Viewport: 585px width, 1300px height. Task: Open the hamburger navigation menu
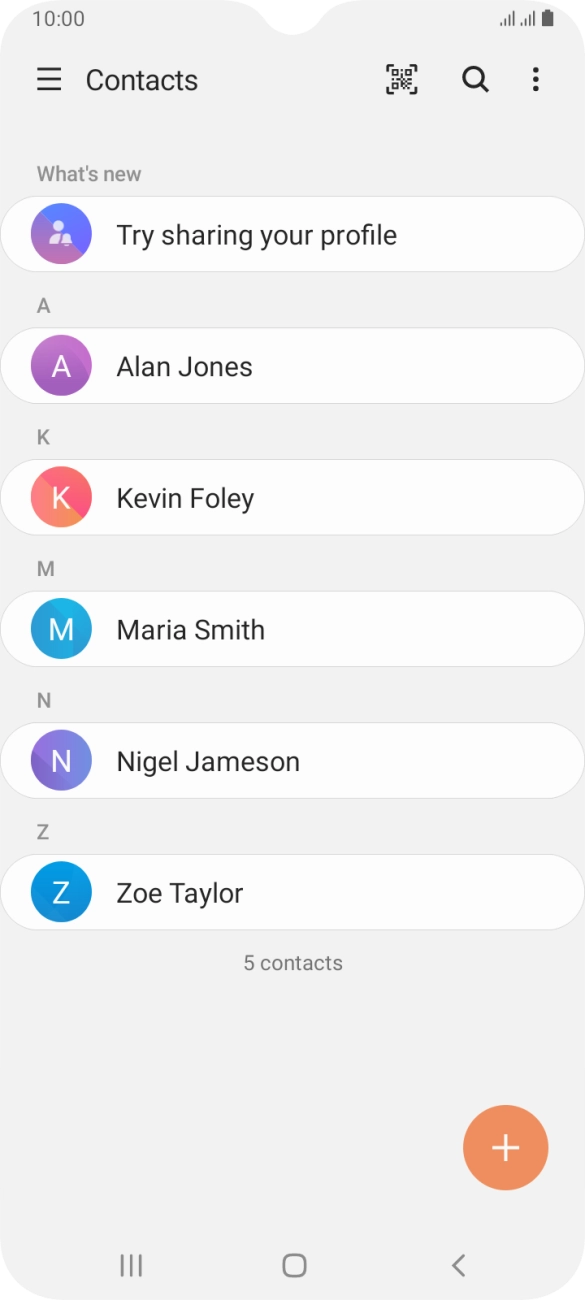point(49,80)
